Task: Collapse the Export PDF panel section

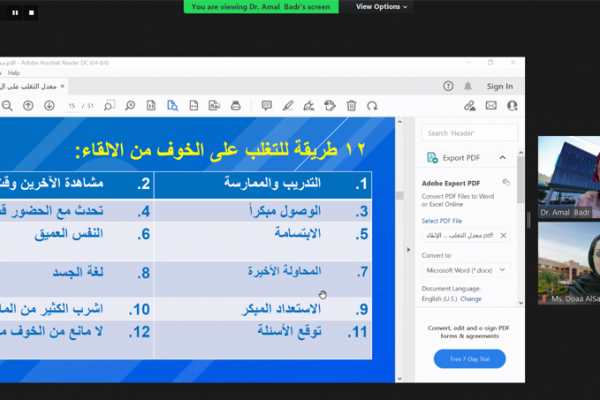Action: [502, 157]
